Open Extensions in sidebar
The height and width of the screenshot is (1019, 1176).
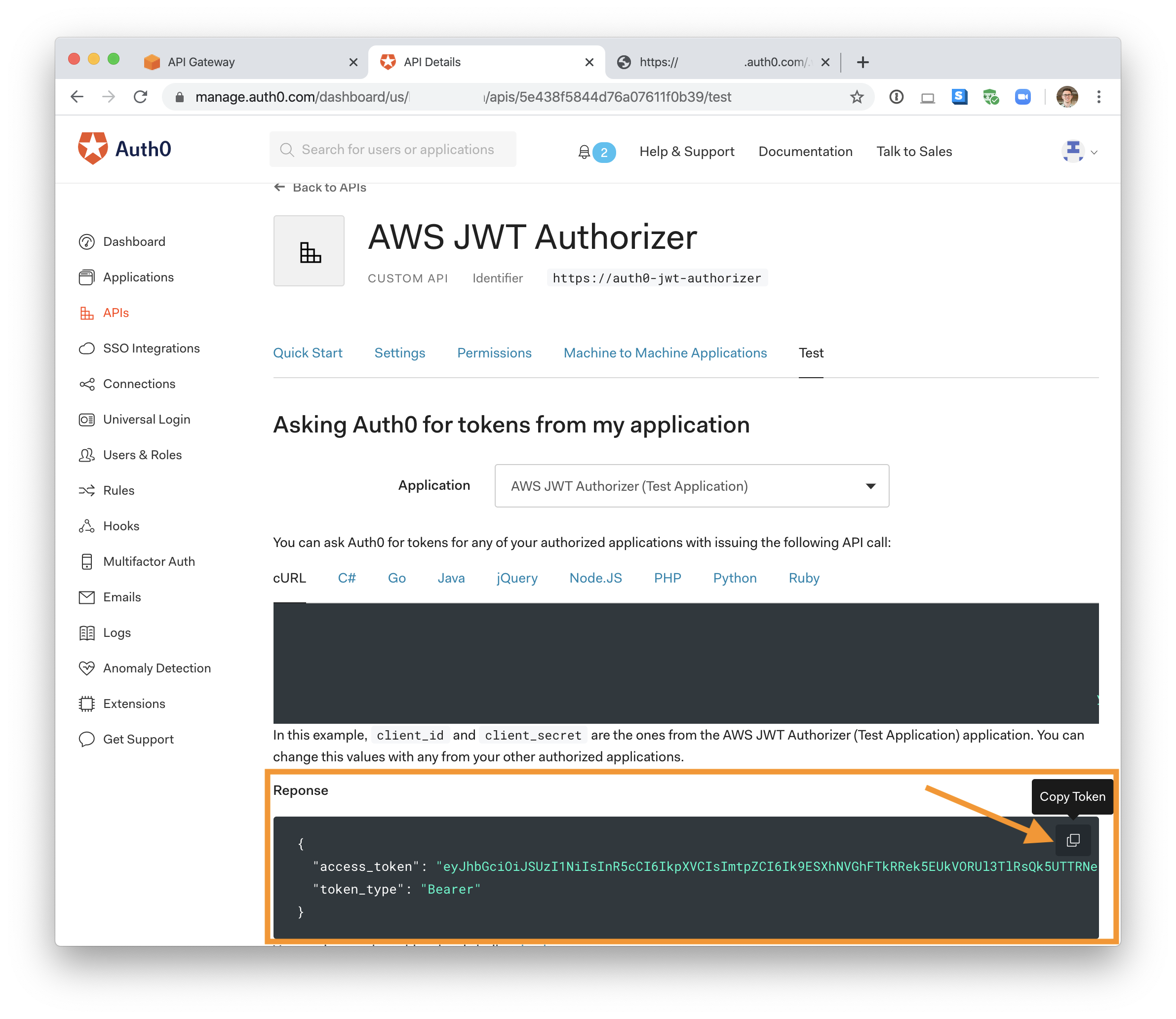[x=134, y=704]
